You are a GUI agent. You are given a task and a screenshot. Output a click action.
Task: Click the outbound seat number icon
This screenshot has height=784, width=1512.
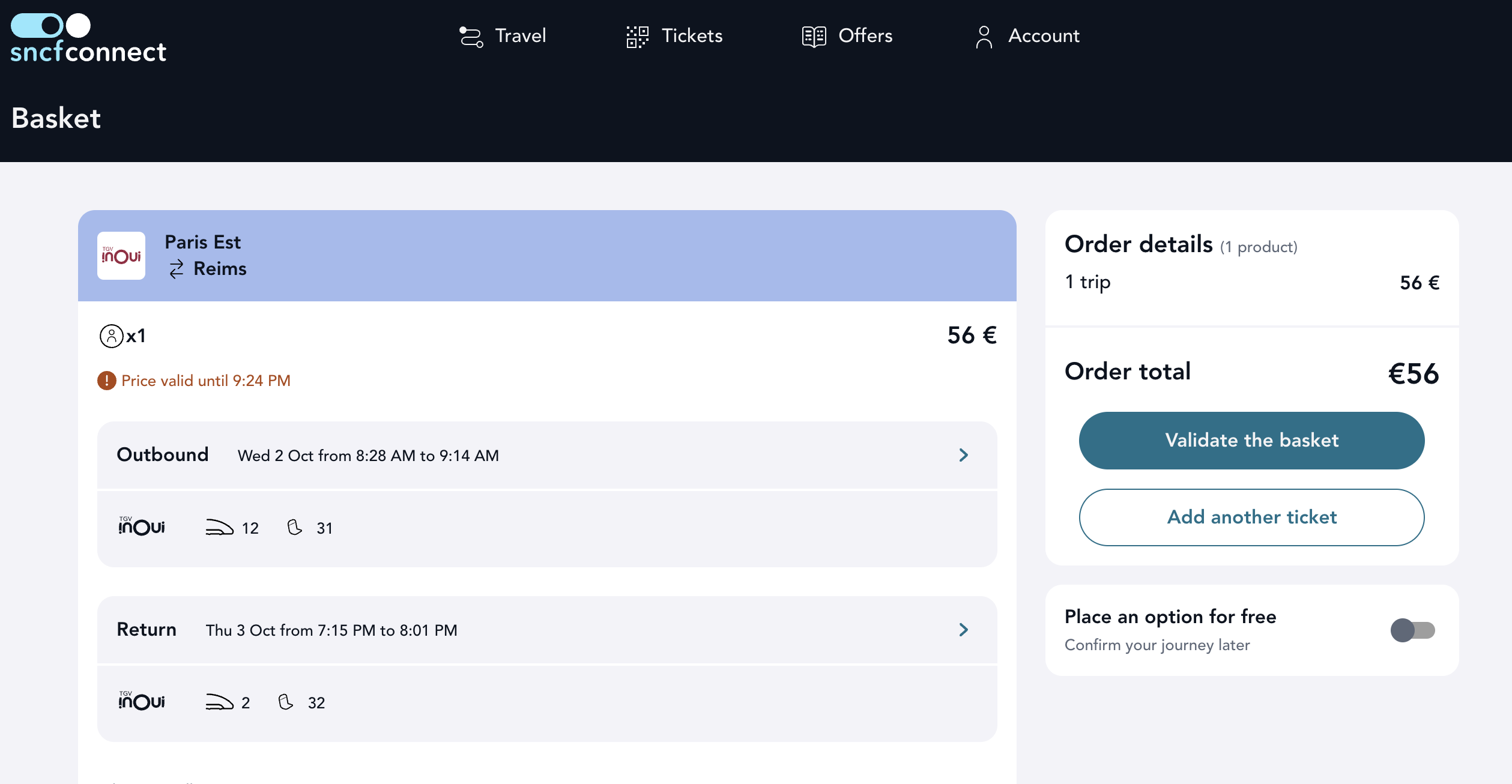click(294, 528)
